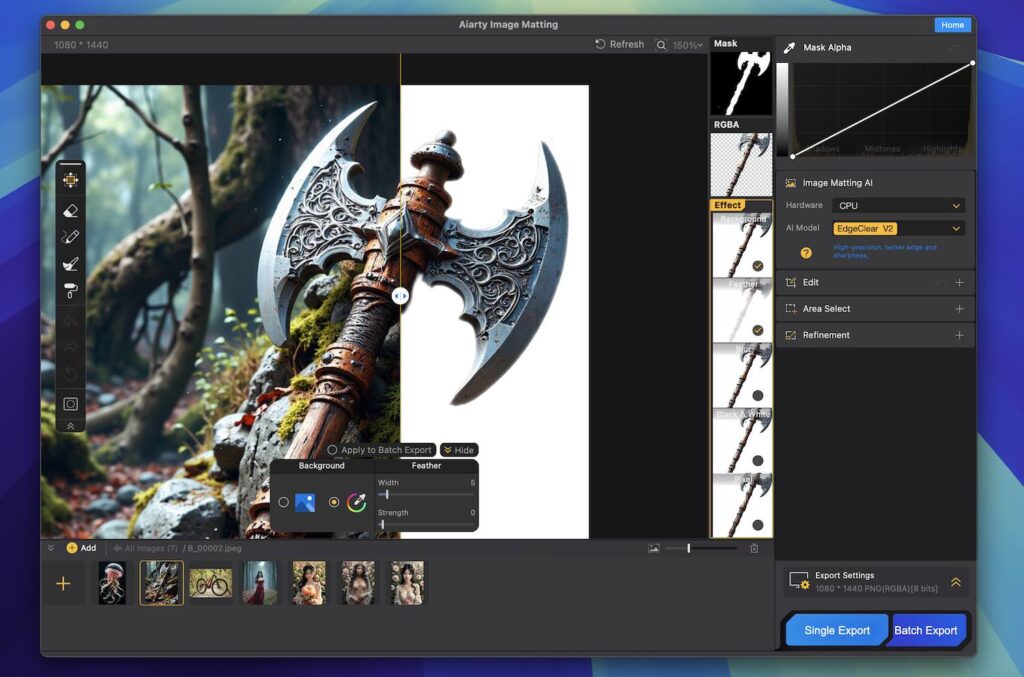Click the yellow Add button
Image resolution: width=1024 pixels, height=677 pixels.
pos(81,548)
